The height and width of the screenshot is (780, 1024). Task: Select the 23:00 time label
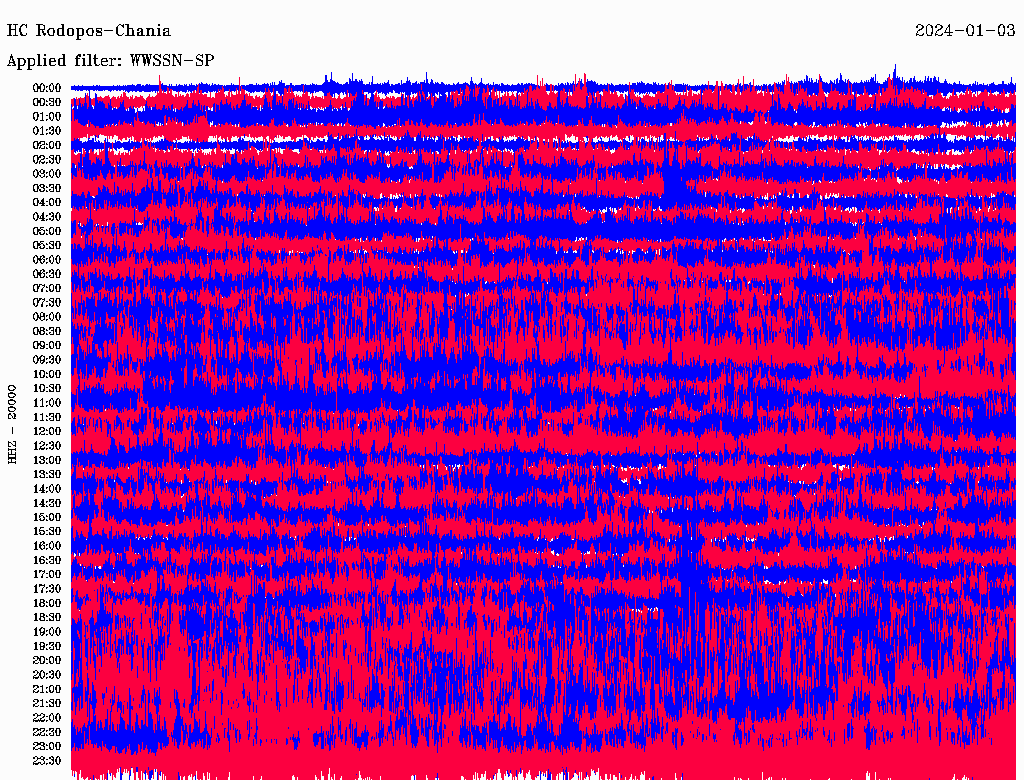point(47,747)
